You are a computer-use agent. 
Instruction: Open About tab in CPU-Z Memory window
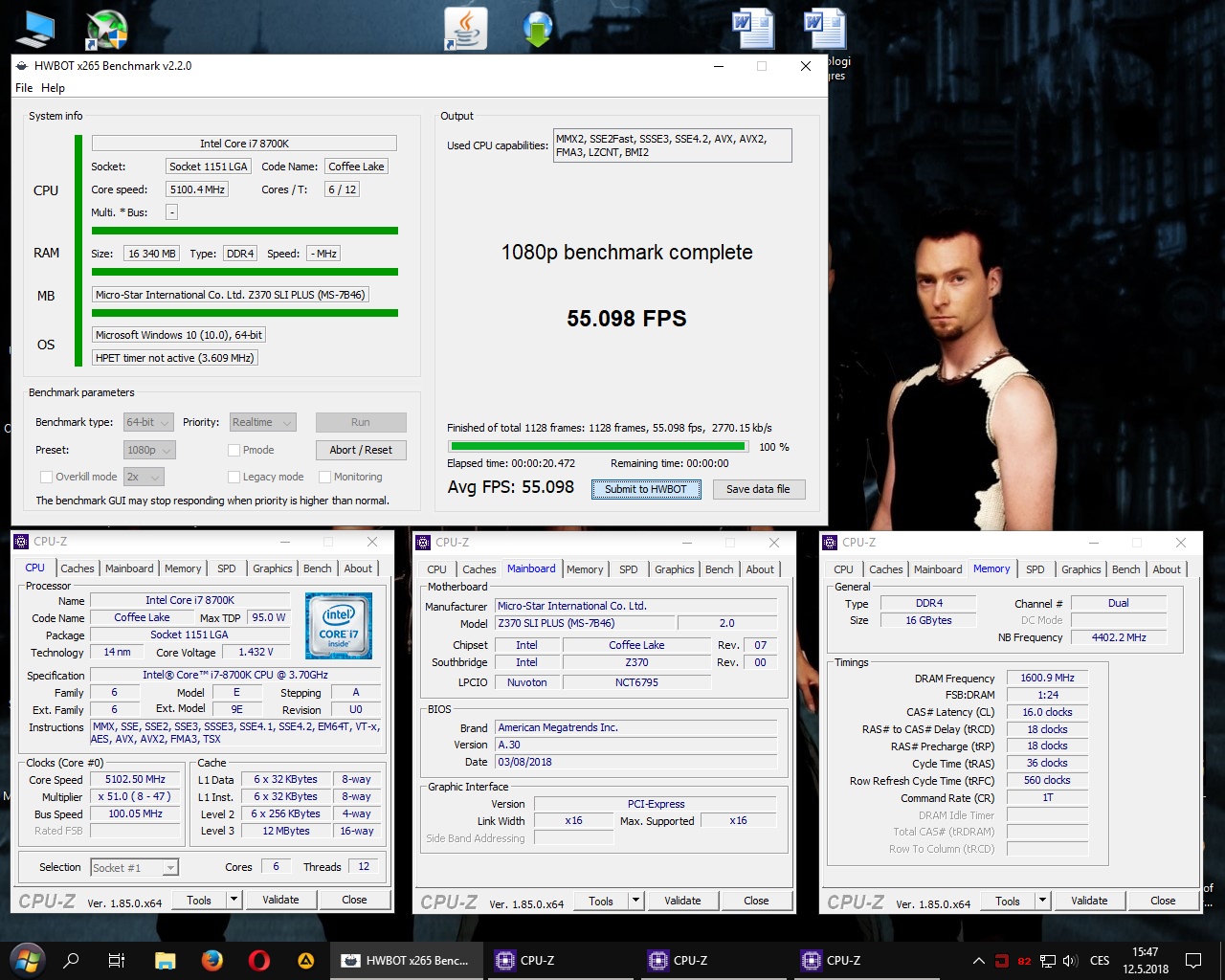[x=1166, y=568]
